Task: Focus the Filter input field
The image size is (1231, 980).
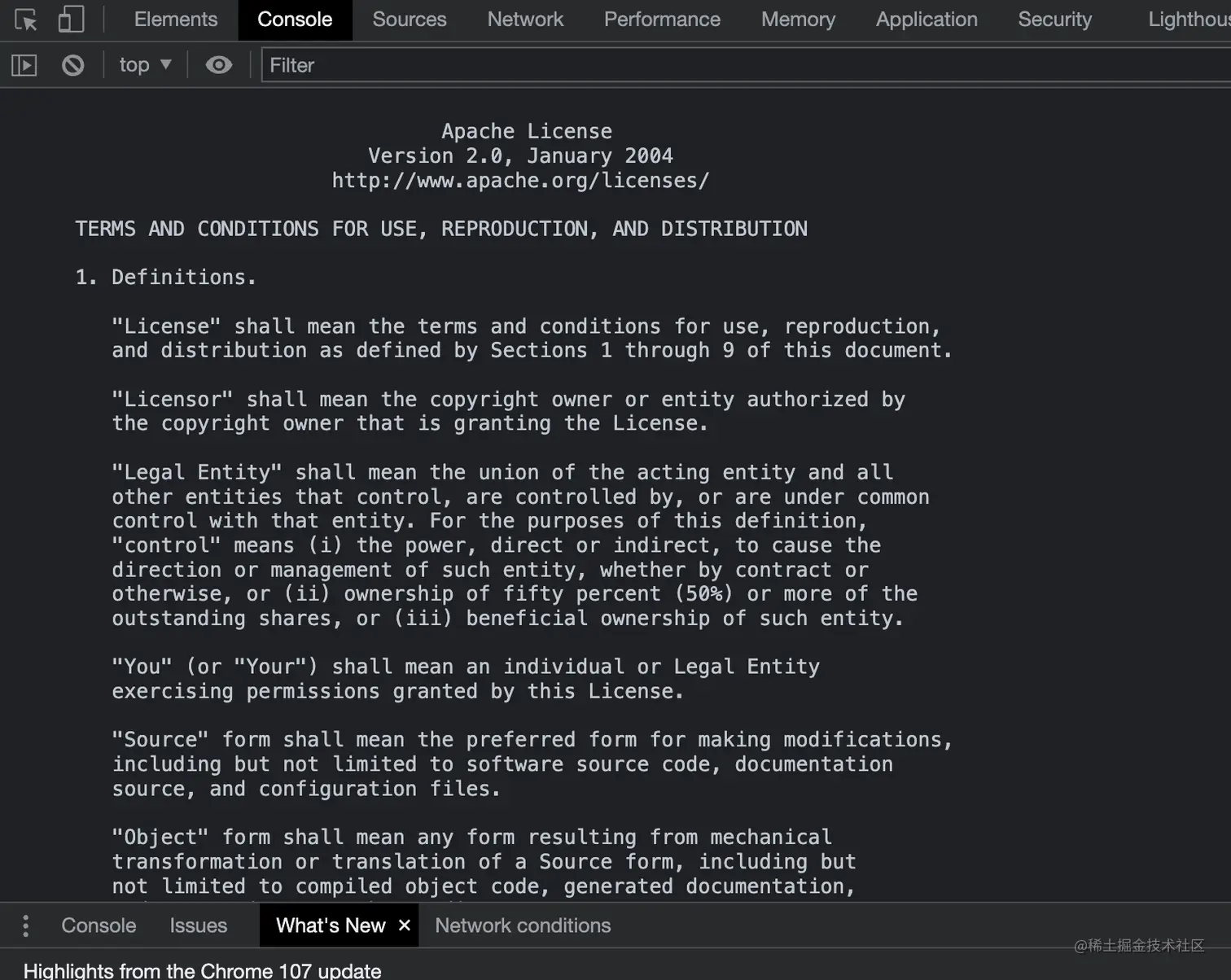Action: [x=746, y=65]
